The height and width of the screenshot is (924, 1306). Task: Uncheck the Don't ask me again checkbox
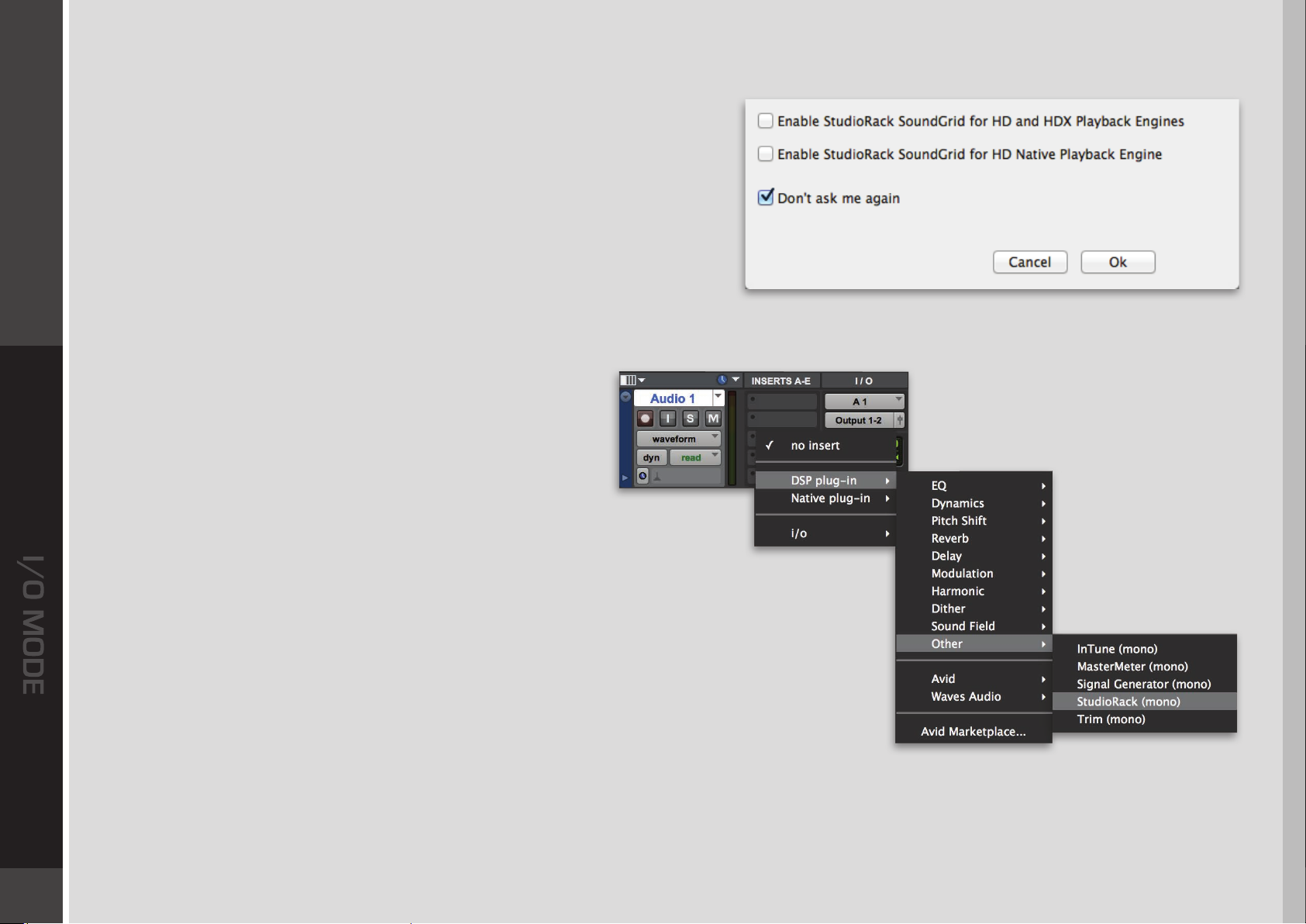(765, 197)
